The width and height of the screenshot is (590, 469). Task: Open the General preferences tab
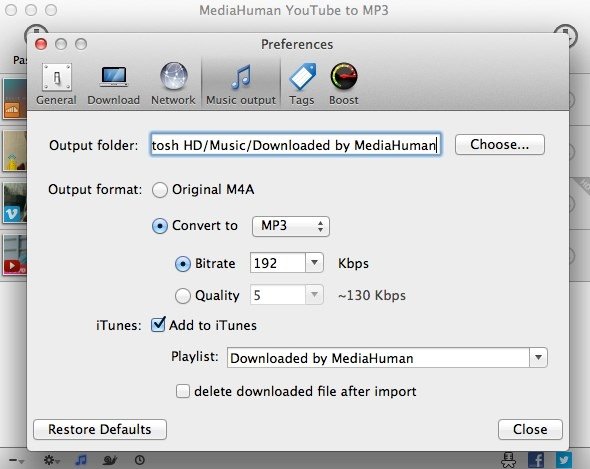[56, 84]
